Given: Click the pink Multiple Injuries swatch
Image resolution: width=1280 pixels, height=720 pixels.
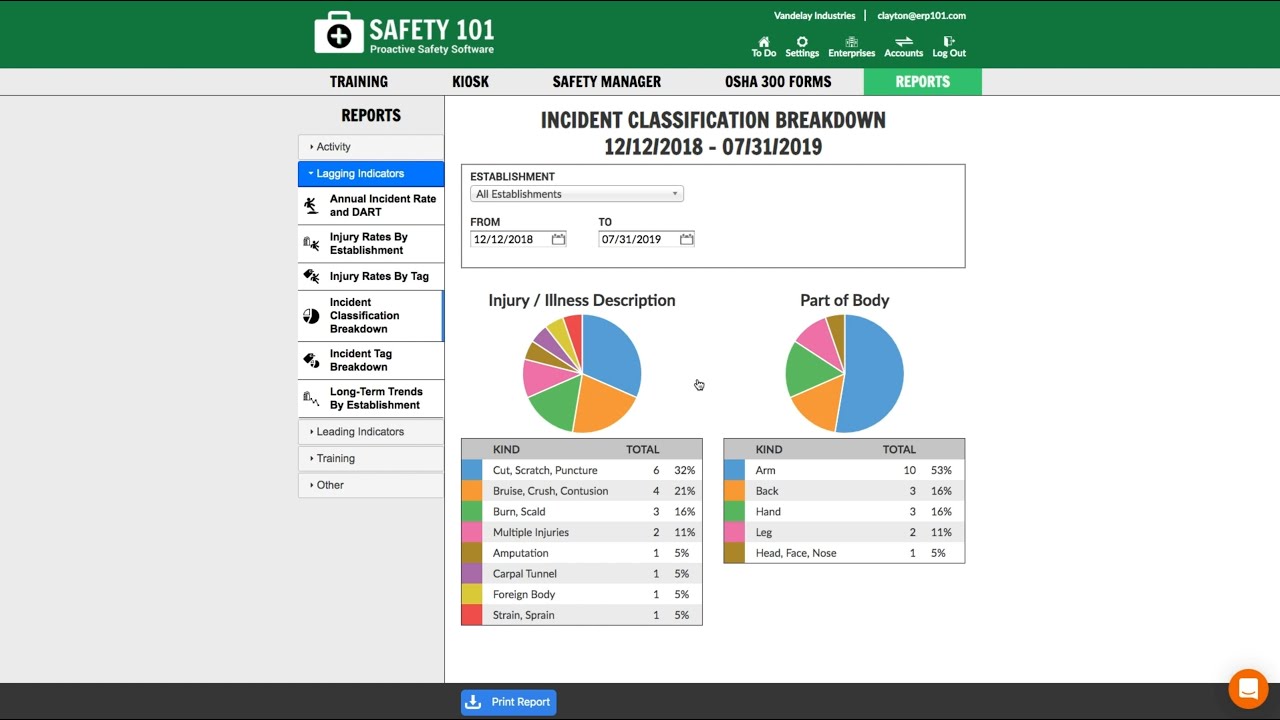Looking at the screenshot, I should point(472,532).
